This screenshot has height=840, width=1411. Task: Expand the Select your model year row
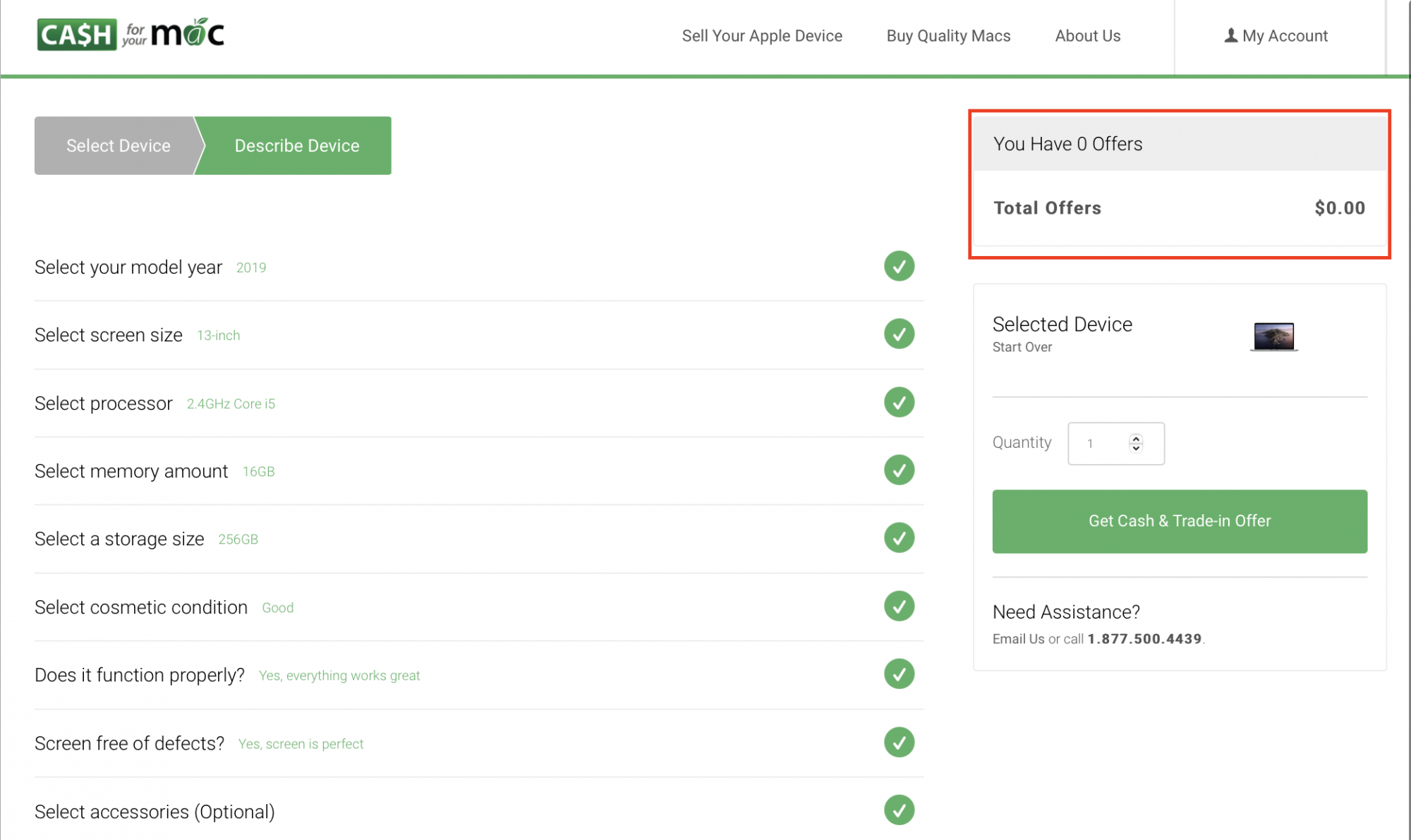[x=128, y=267]
